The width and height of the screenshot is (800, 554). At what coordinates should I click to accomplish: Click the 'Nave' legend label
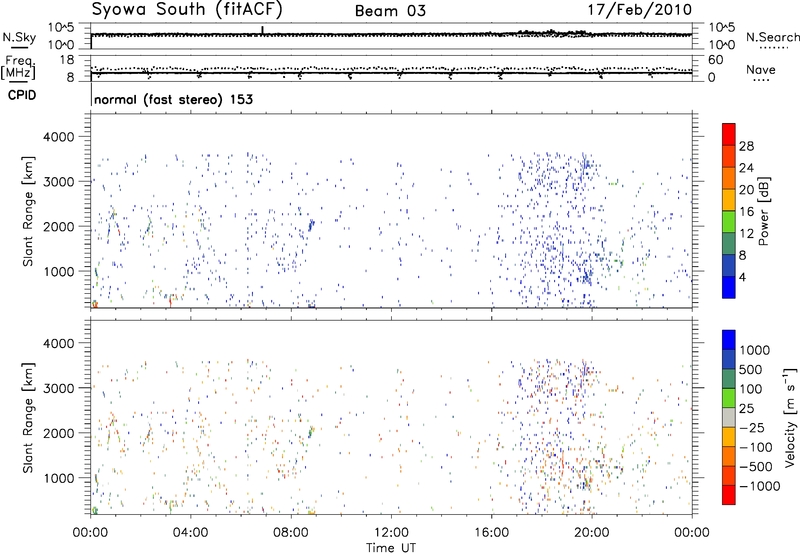[761, 69]
